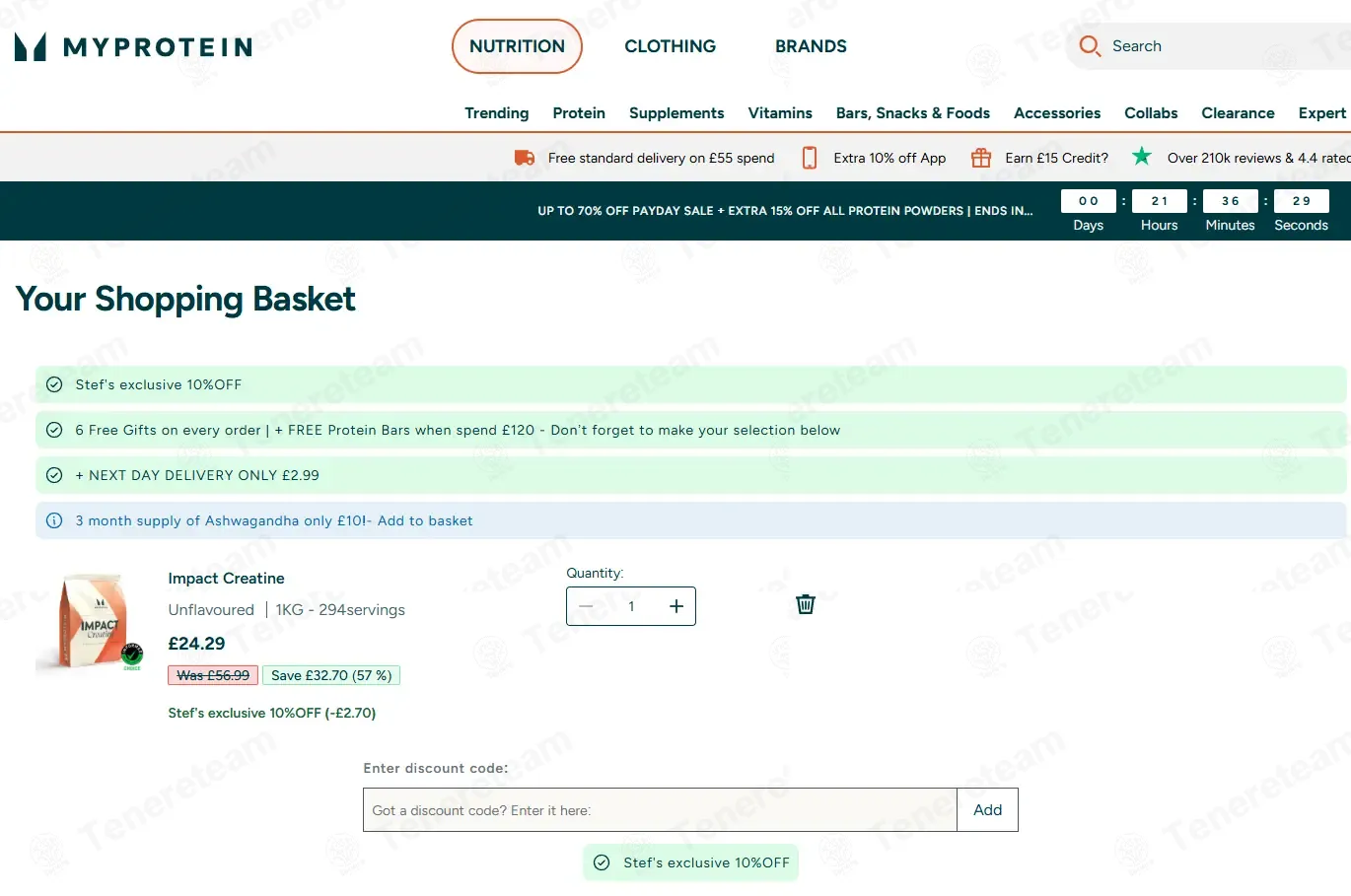Decrease quantity with minus button
The height and width of the screenshot is (896, 1351).
pos(586,606)
